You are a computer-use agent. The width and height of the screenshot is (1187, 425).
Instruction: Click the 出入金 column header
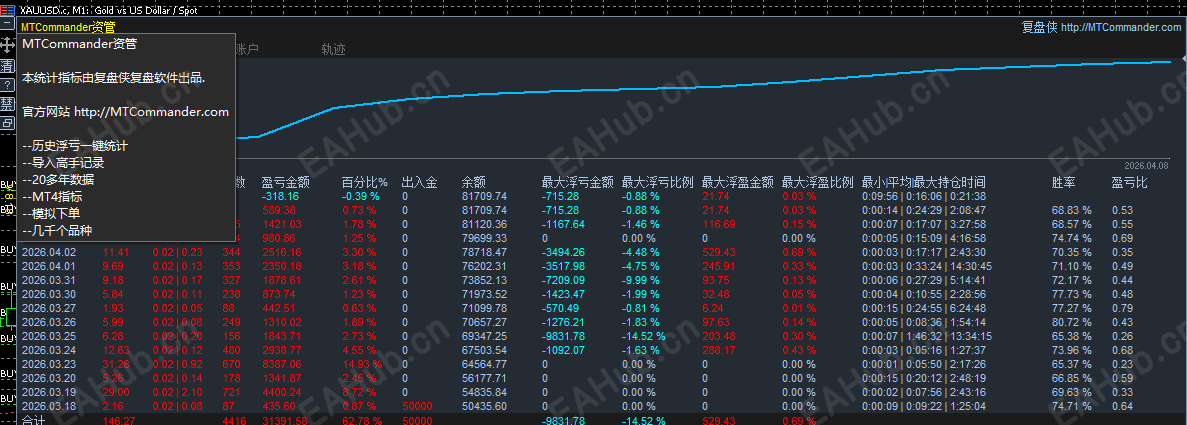[x=419, y=183]
